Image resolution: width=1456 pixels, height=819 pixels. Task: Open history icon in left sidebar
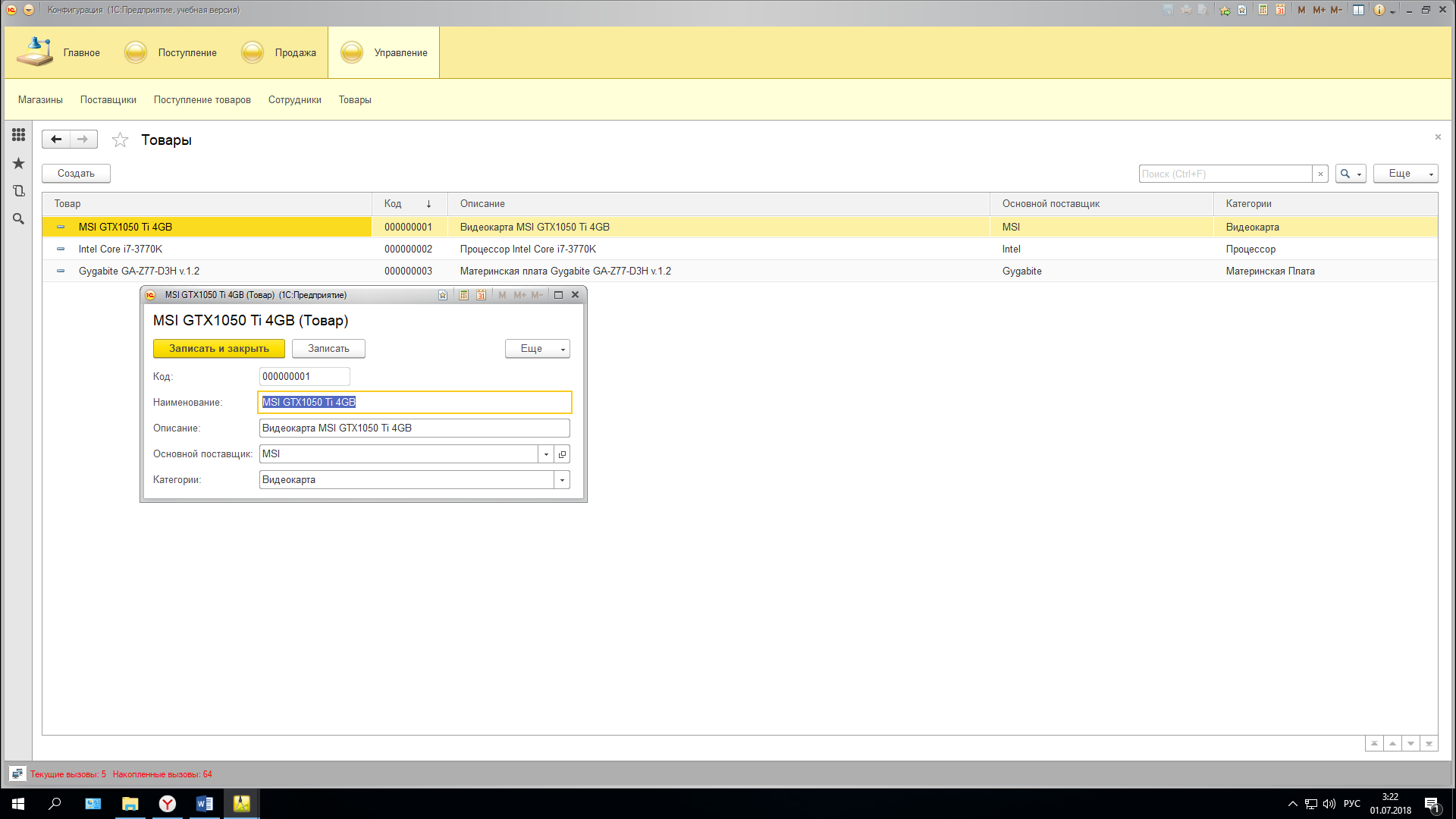pyautogui.click(x=19, y=191)
